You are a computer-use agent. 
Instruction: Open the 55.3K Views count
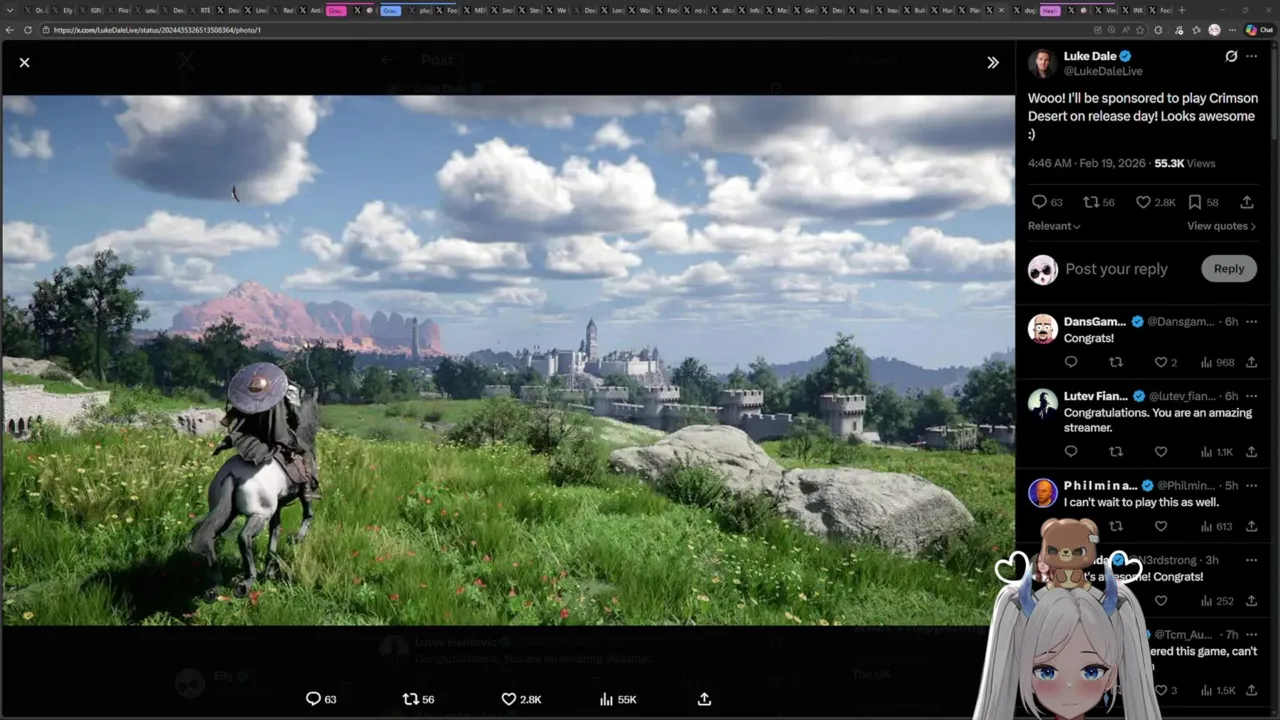coord(1185,163)
